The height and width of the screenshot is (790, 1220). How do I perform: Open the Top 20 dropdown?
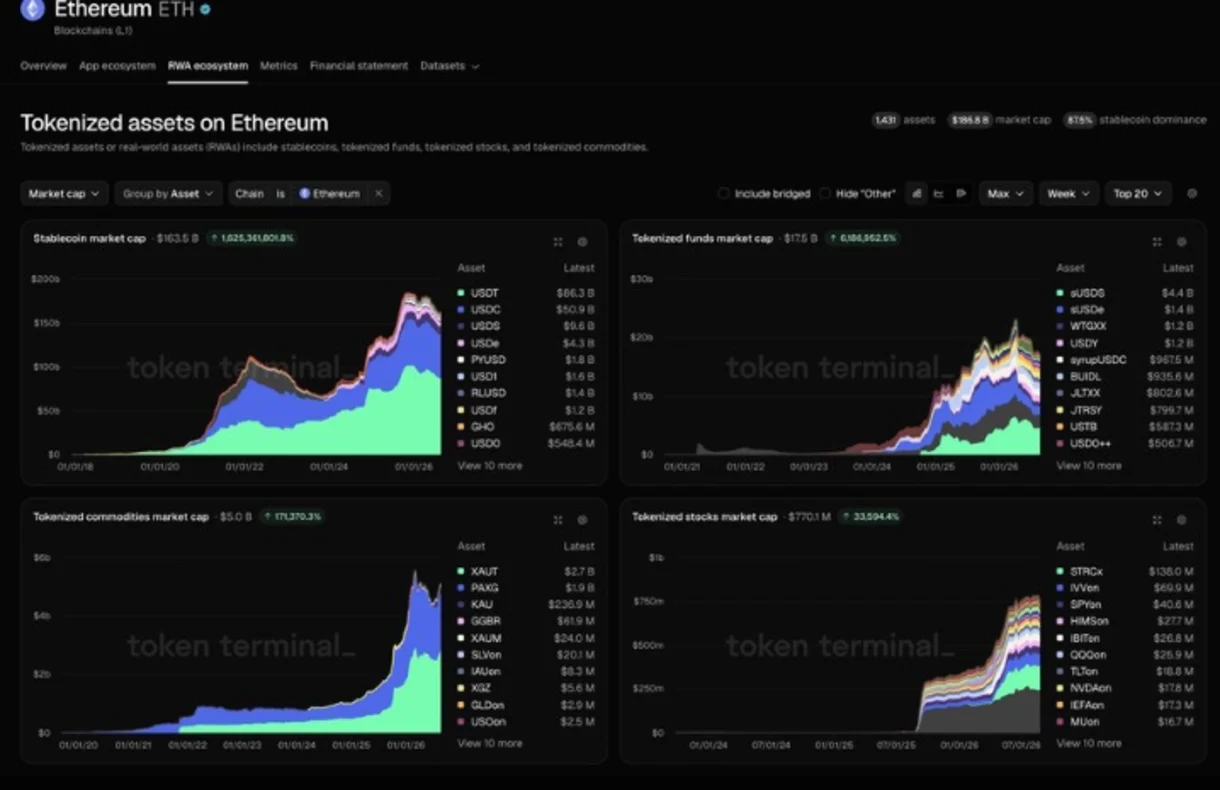pyautogui.click(x=1138, y=194)
